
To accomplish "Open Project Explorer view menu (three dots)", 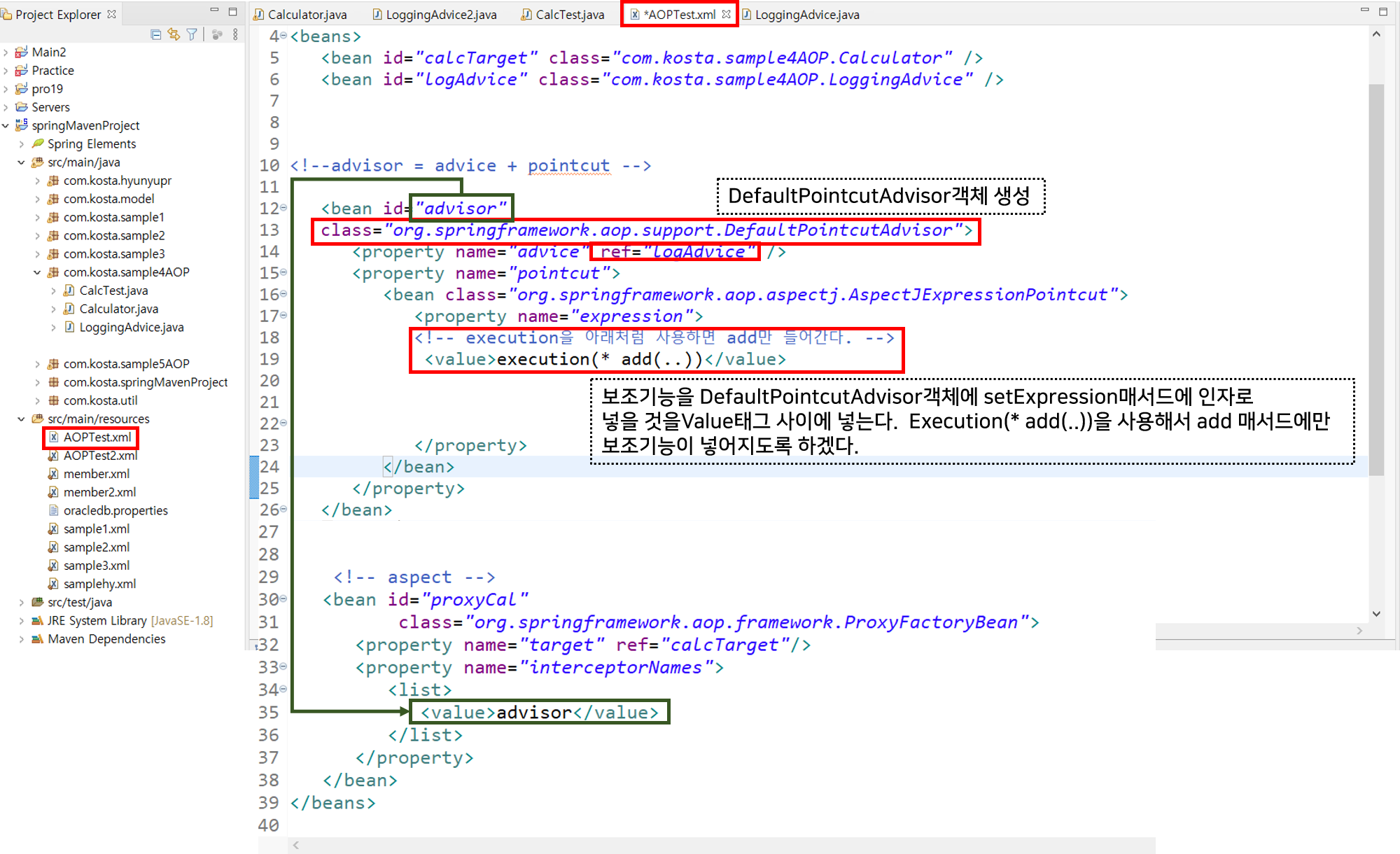I will tap(235, 34).
